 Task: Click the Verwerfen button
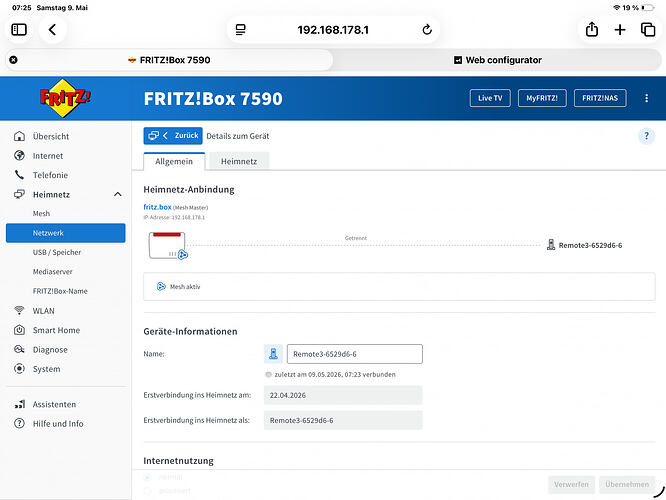click(x=571, y=484)
